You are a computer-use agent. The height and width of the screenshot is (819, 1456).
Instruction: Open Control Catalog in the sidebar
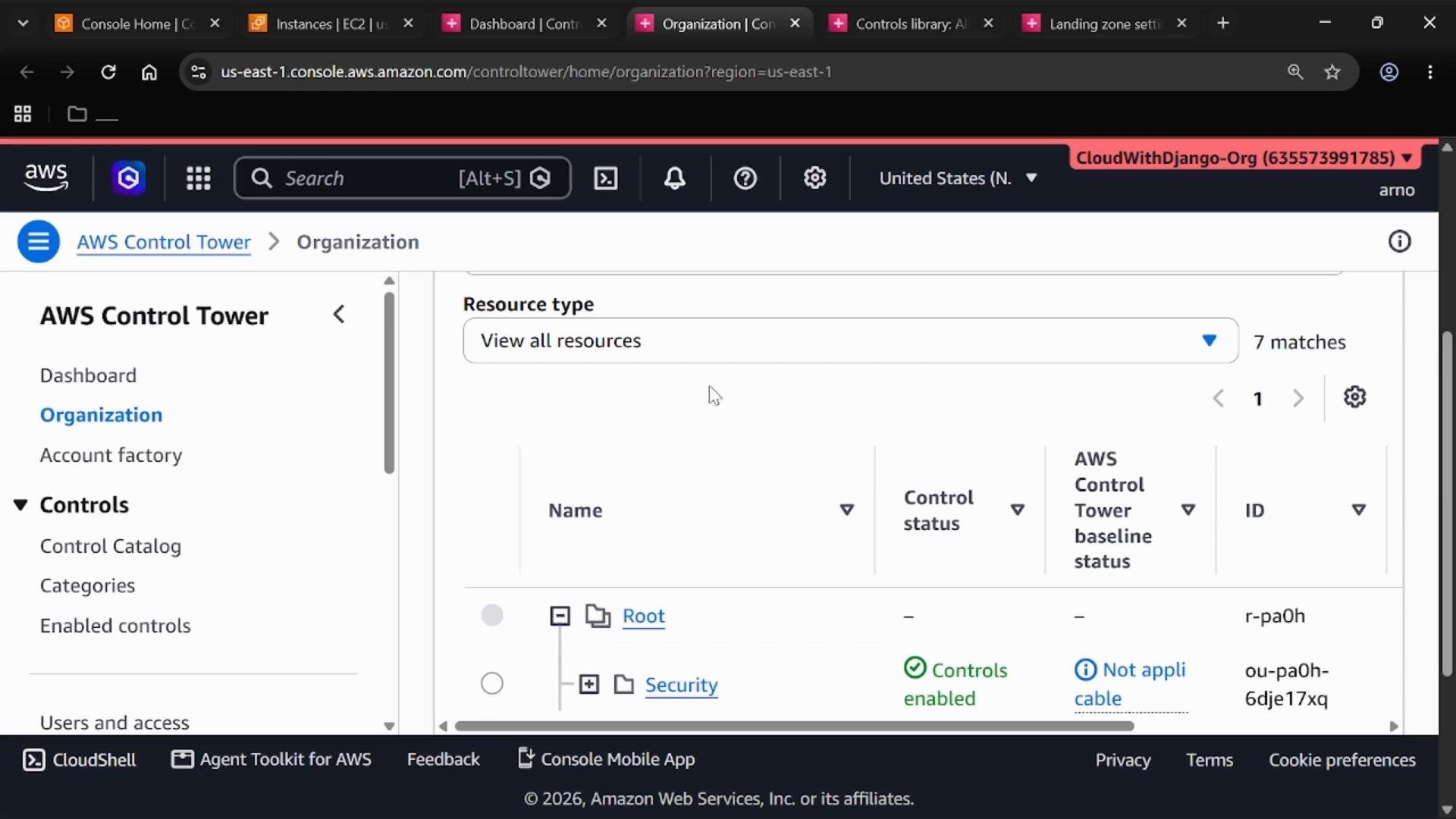point(111,546)
